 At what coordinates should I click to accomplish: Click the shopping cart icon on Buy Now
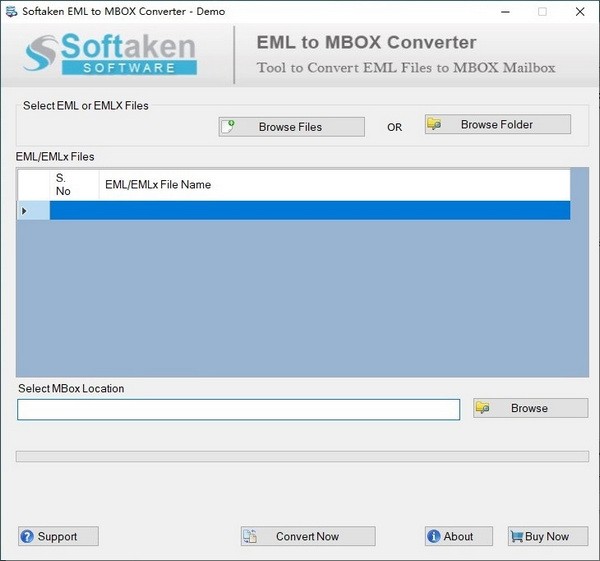517,537
